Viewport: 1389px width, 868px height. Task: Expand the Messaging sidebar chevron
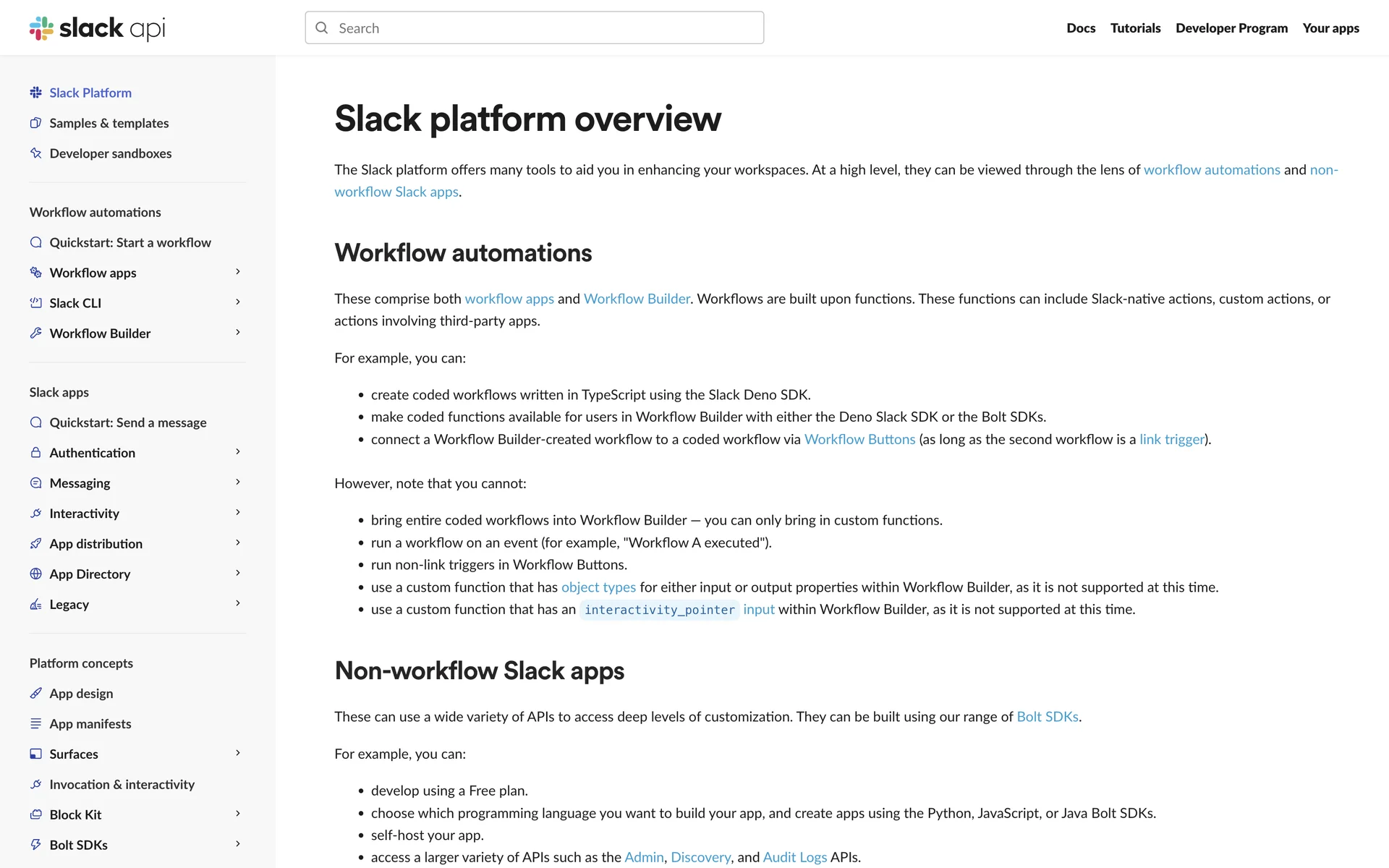(x=238, y=482)
